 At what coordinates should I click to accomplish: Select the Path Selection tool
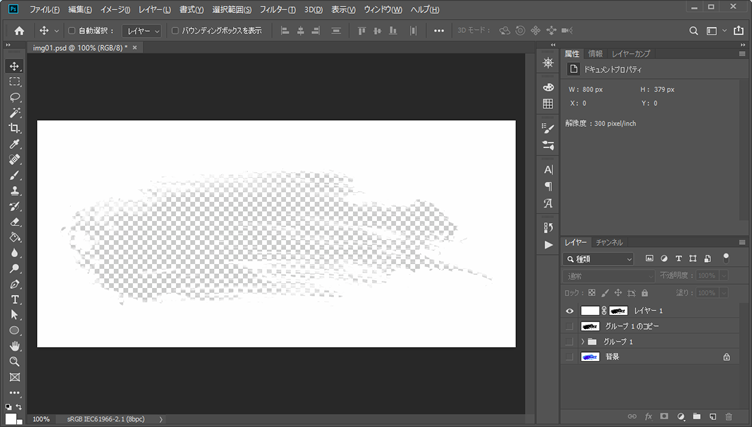click(x=14, y=315)
